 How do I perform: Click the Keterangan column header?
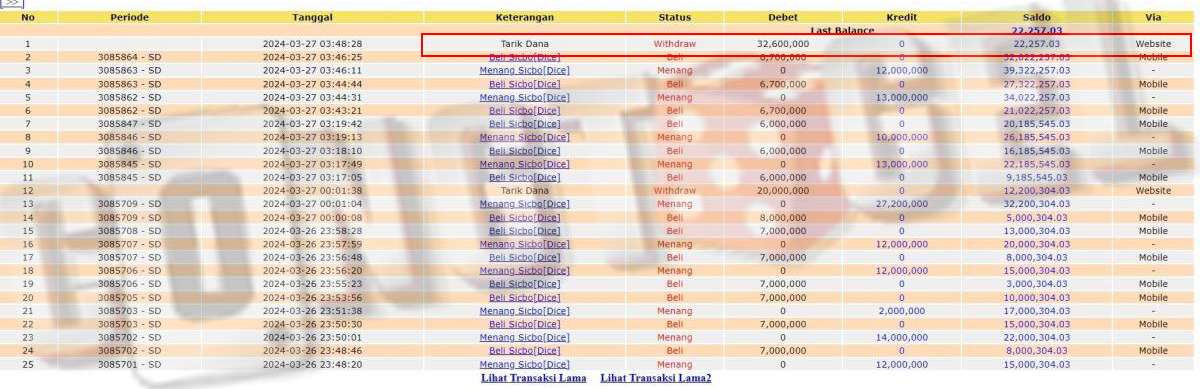pyautogui.click(x=525, y=18)
